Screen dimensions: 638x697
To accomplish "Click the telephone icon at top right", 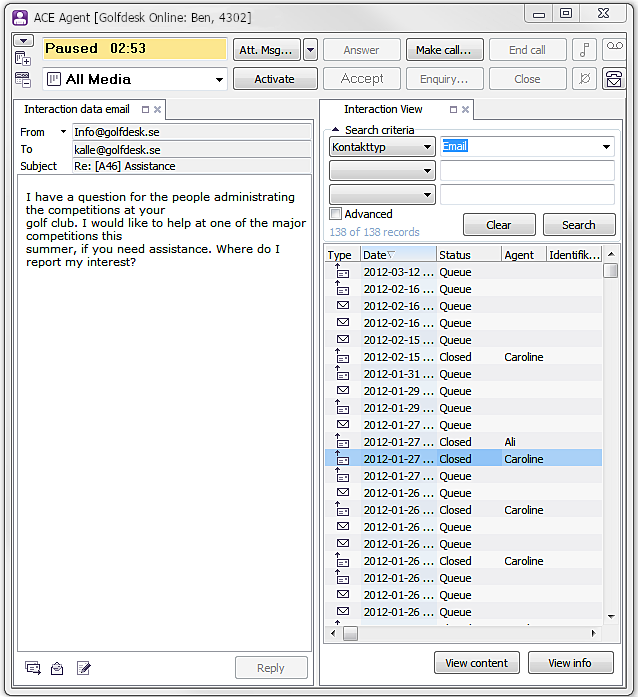I will [614, 79].
